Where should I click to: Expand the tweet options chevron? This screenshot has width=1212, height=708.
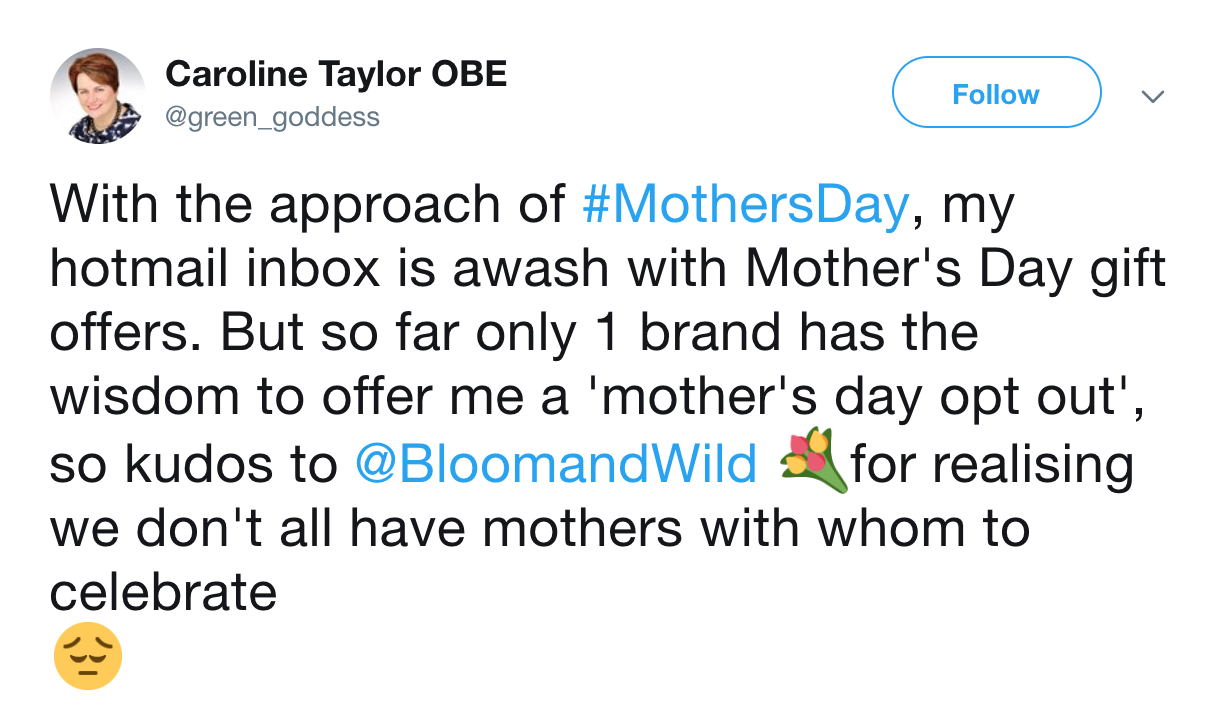[1153, 96]
